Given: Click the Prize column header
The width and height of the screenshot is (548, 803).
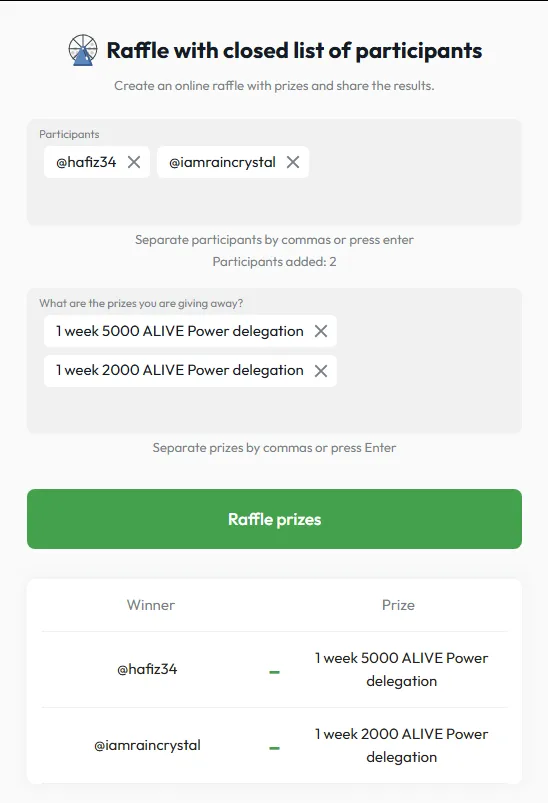Looking at the screenshot, I should [x=398, y=605].
